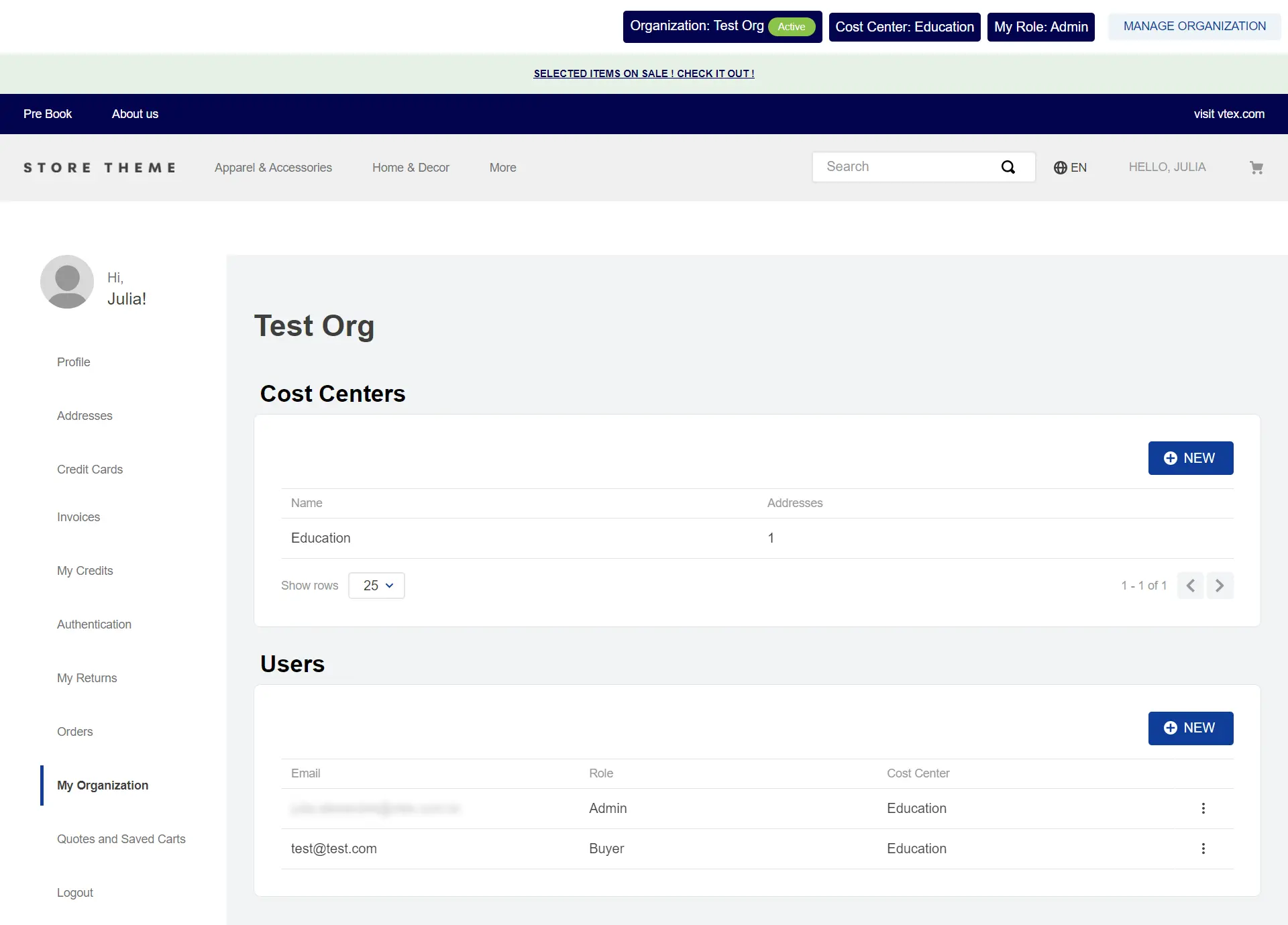The width and height of the screenshot is (1288, 925).
Task: Go to next page of cost centers
Action: (x=1220, y=586)
